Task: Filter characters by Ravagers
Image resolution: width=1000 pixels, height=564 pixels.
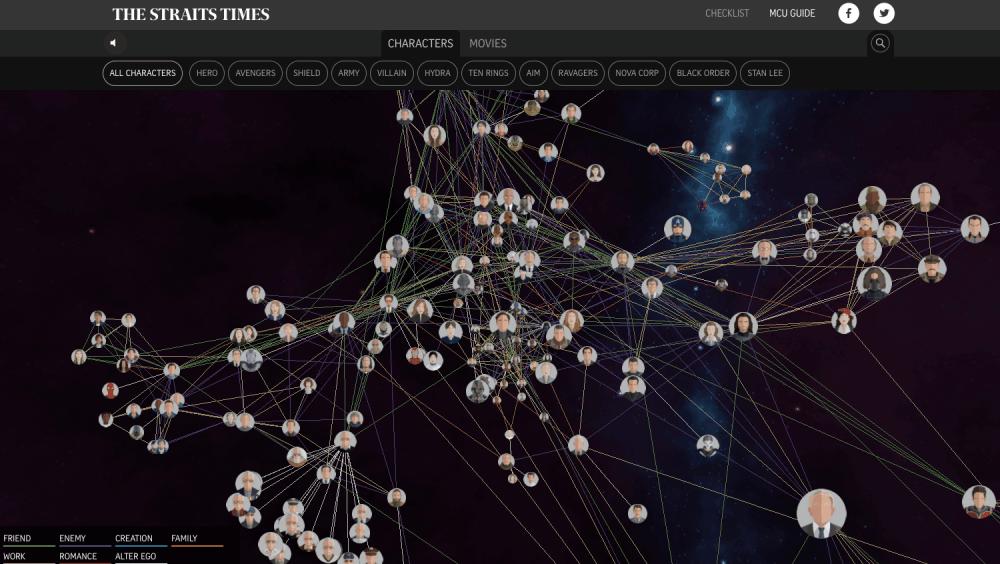Action: click(x=578, y=73)
